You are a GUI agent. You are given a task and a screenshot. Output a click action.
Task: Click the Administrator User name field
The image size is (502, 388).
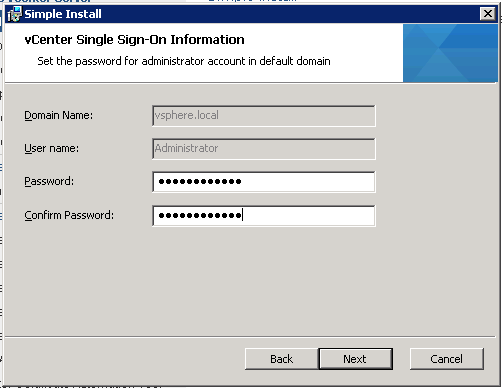[264, 149]
